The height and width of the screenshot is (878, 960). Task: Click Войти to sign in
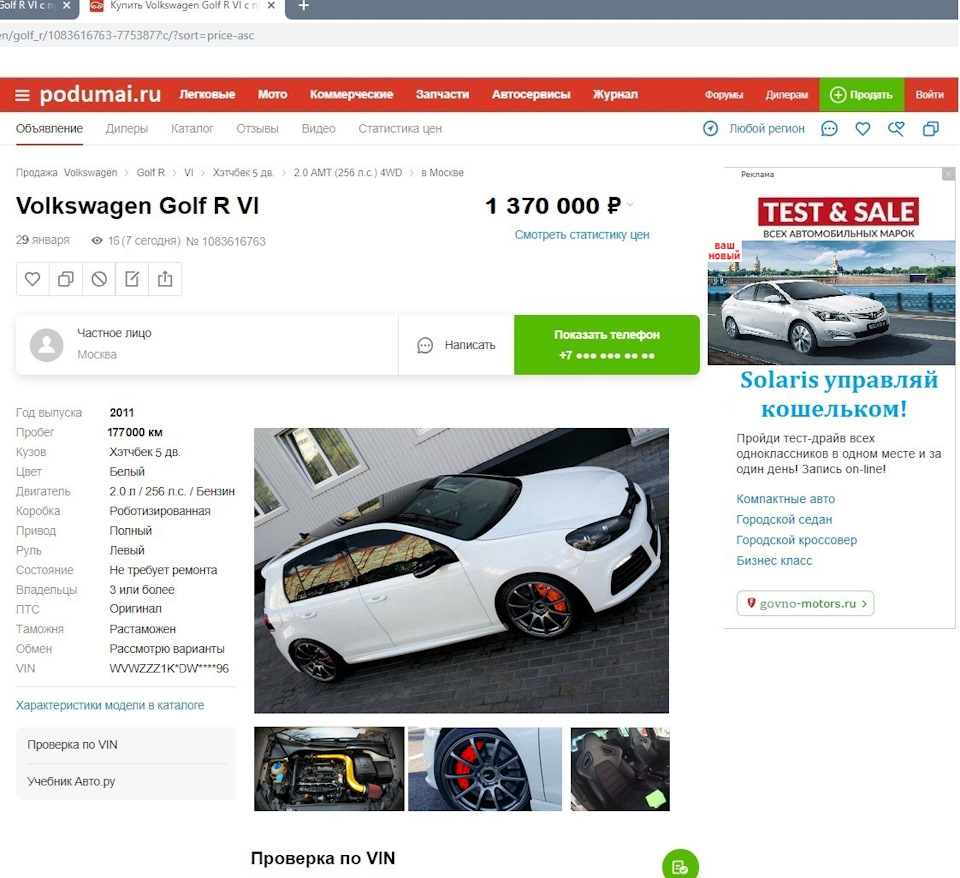(x=929, y=95)
